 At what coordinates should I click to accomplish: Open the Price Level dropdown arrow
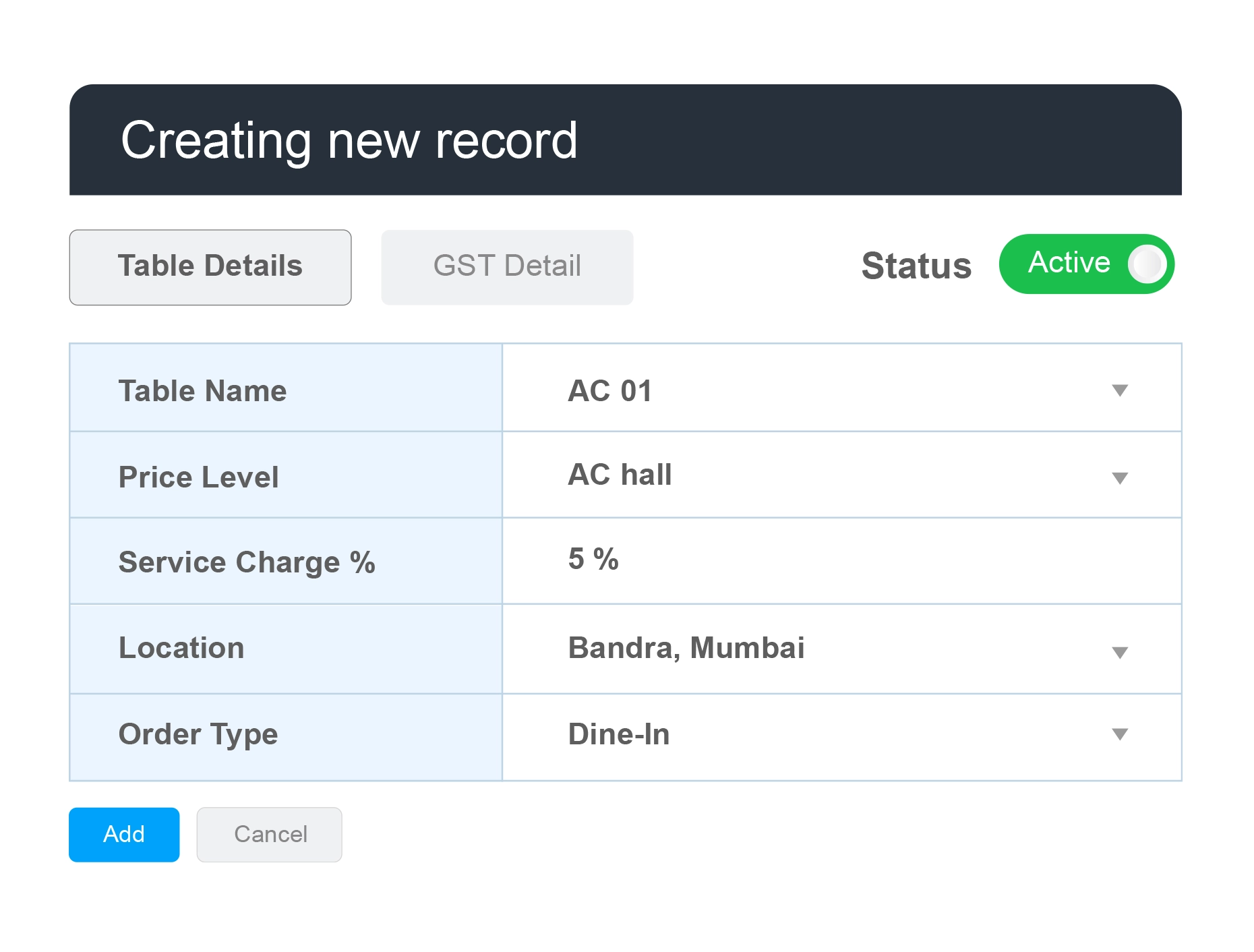point(1119,478)
